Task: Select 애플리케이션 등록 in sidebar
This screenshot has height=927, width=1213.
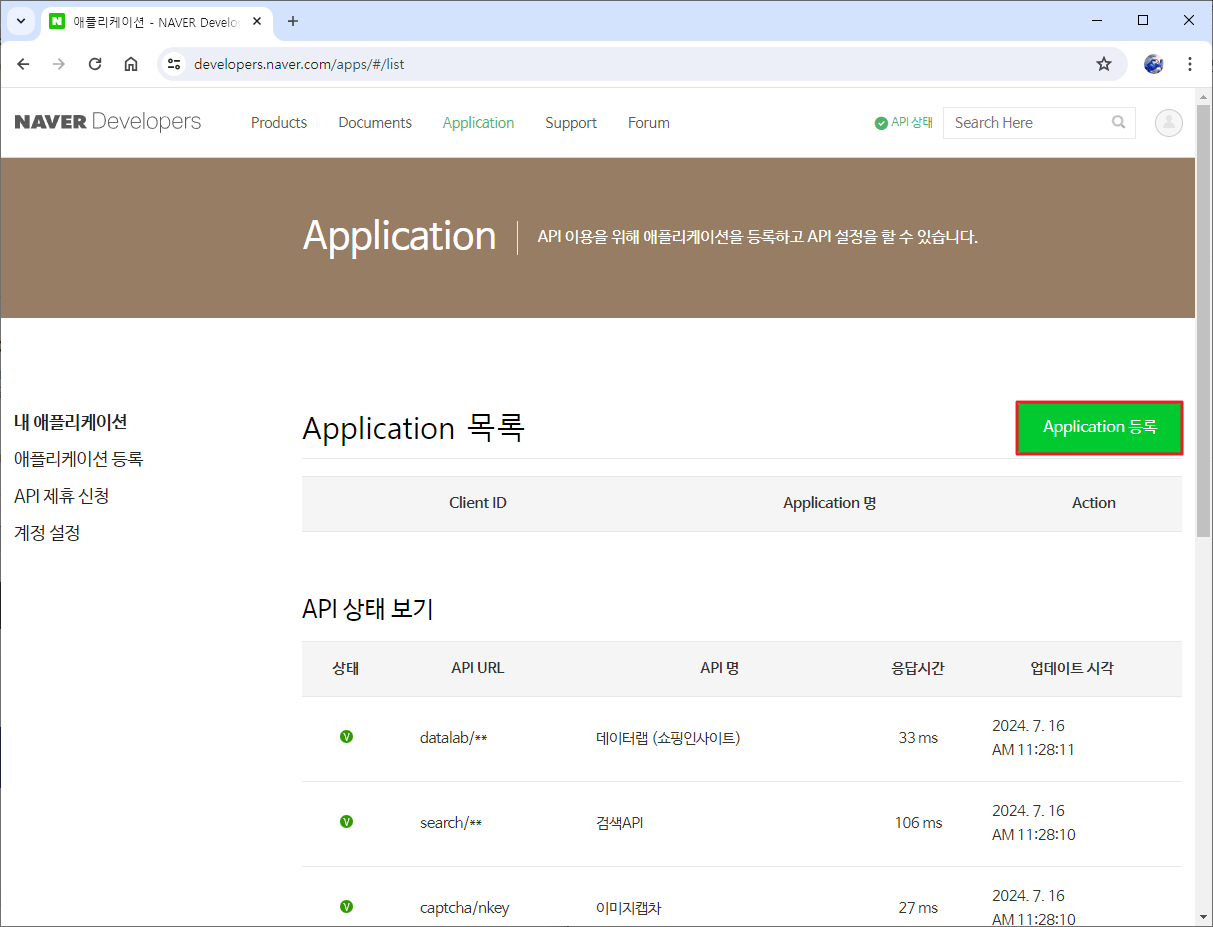Action: click(x=78, y=459)
